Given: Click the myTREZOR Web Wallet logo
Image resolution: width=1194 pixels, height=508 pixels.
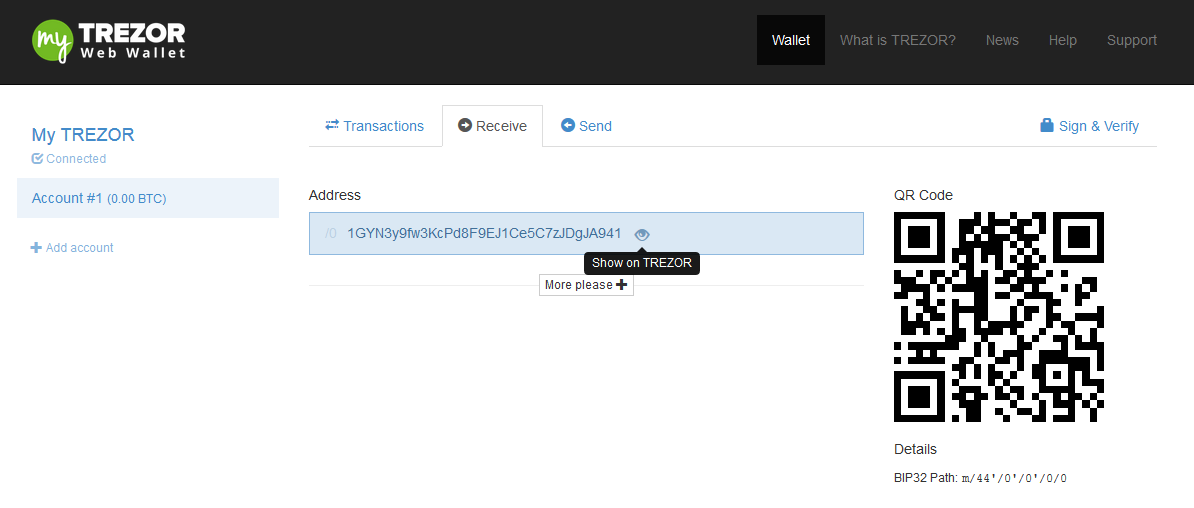Looking at the screenshot, I should pos(109,40).
